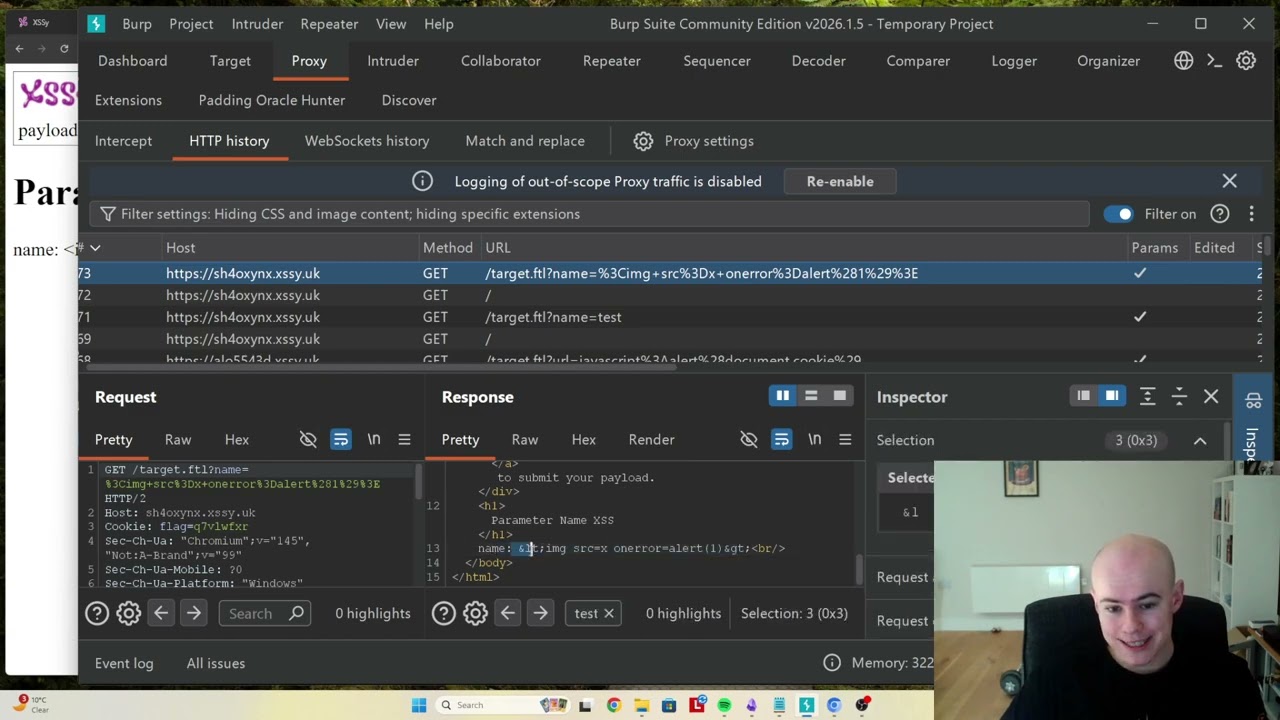Viewport: 1280px width, 720px height.
Task: Go to previous match in Request search
Action: click(x=161, y=613)
